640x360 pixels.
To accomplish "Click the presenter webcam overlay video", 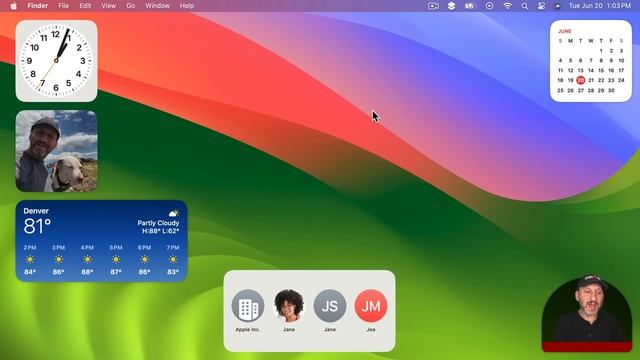I will (x=587, y=313).
